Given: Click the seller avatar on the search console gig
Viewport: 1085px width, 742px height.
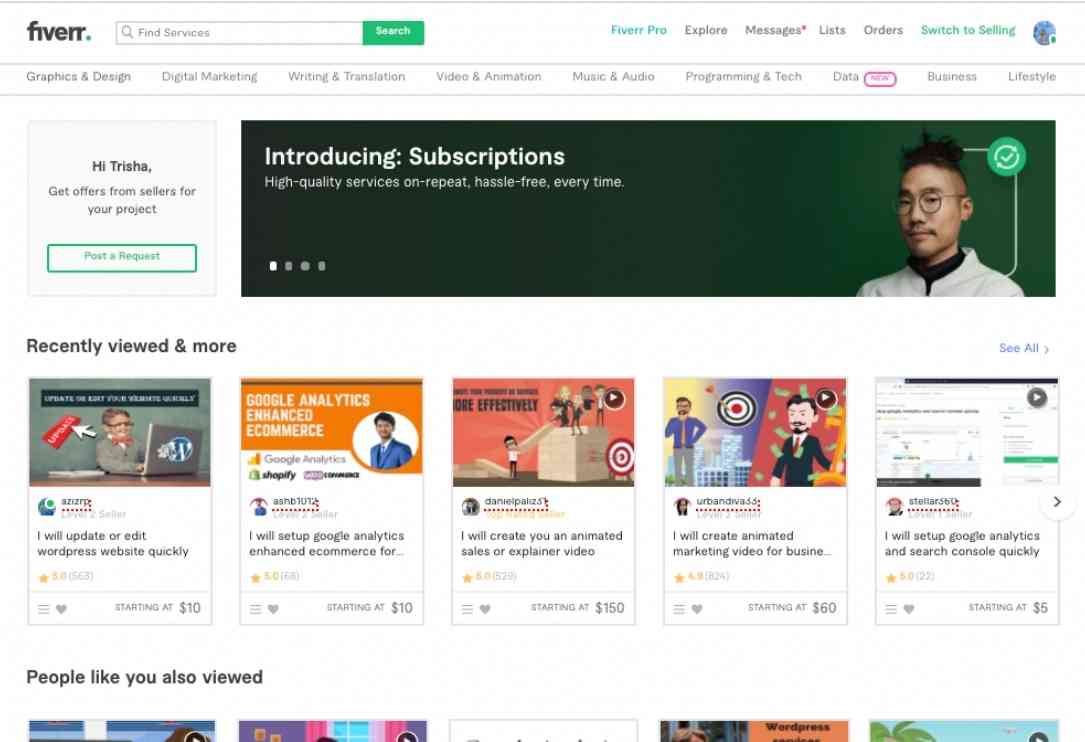Looking at the screenshot, I should pos(894,507).
